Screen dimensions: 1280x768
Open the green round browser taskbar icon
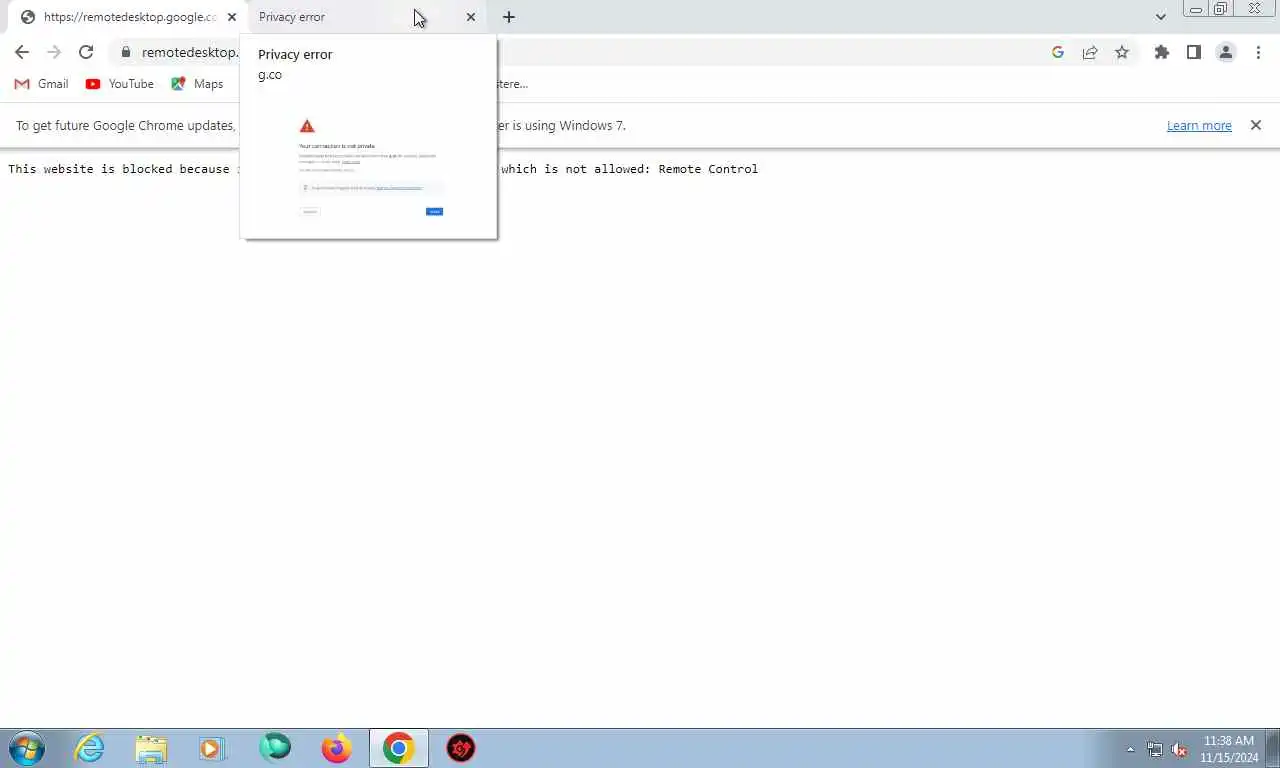(x=274, y=748)
